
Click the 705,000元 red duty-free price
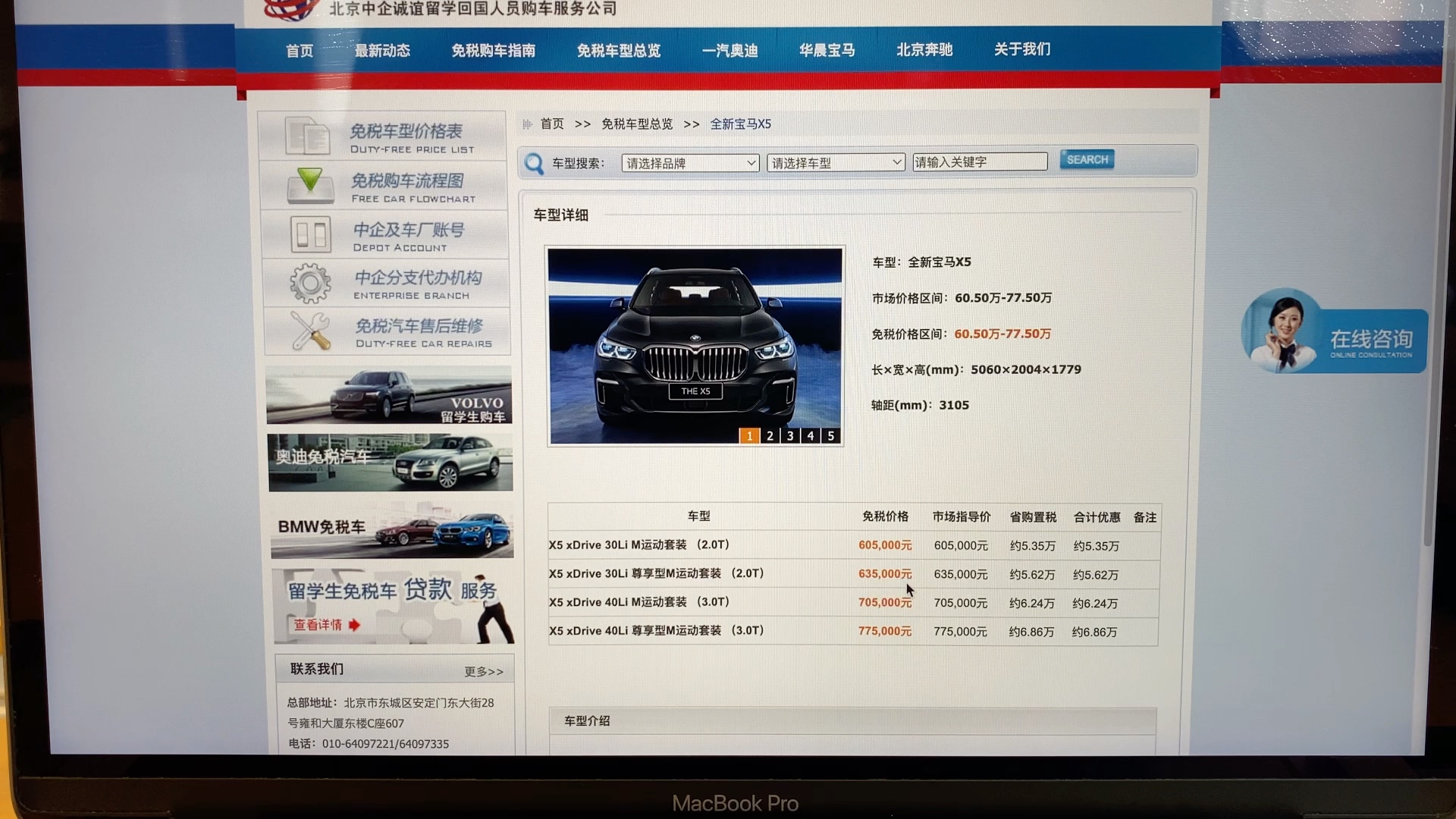click(884, 603)
